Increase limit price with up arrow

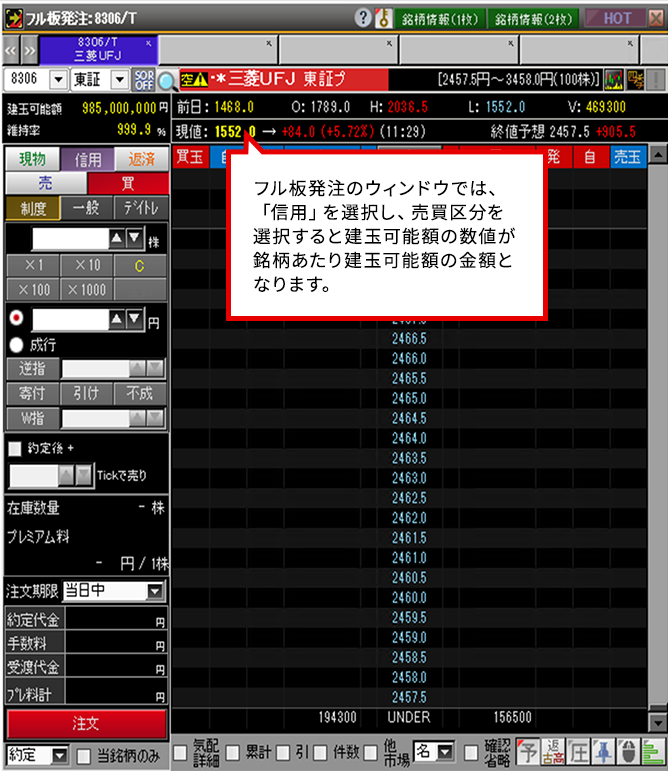[116, 320]
